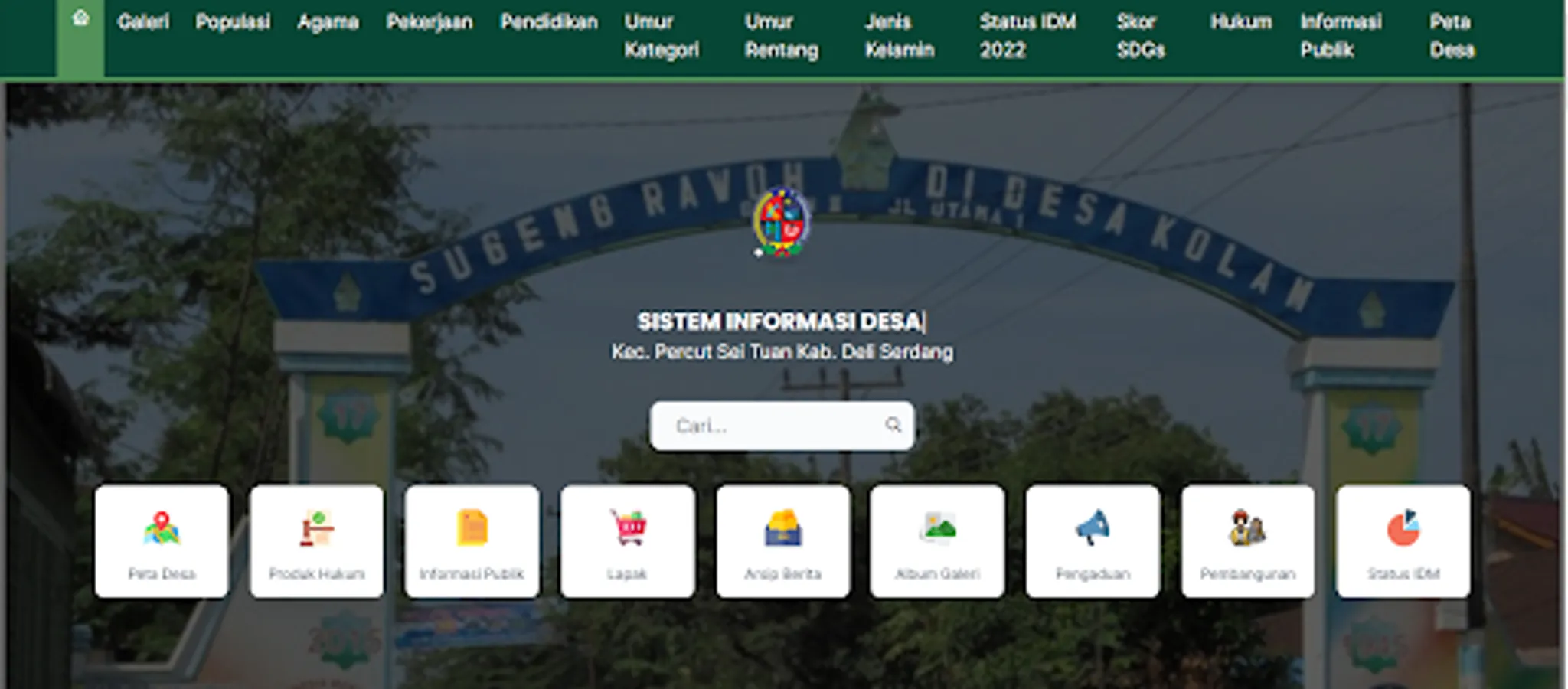The width and height of the screenshot is (1568, 689).
Task: Open the Produk Hukum card
Action: tap(317, 540)
